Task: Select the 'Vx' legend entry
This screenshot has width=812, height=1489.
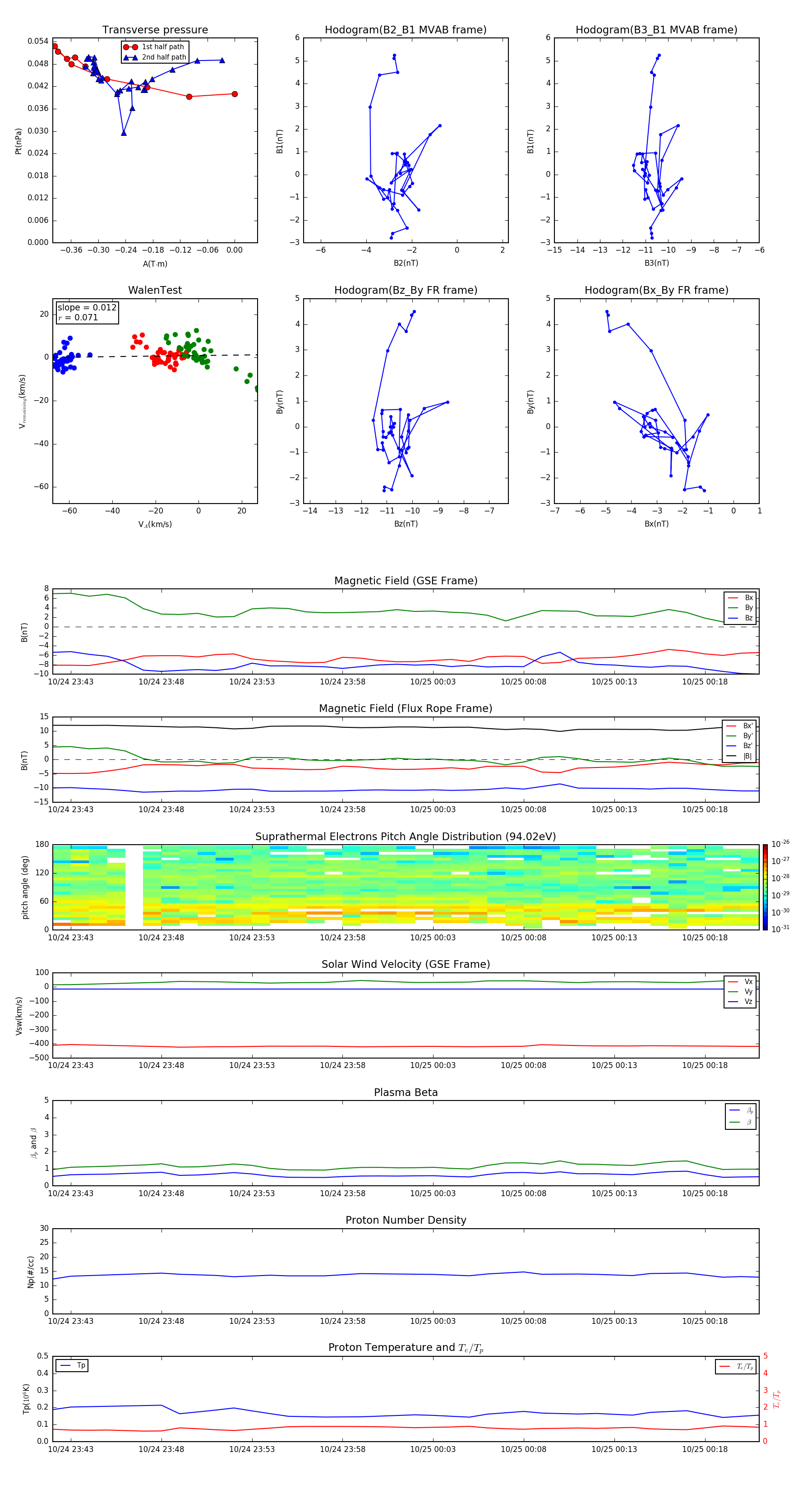Action: [740, 981]
